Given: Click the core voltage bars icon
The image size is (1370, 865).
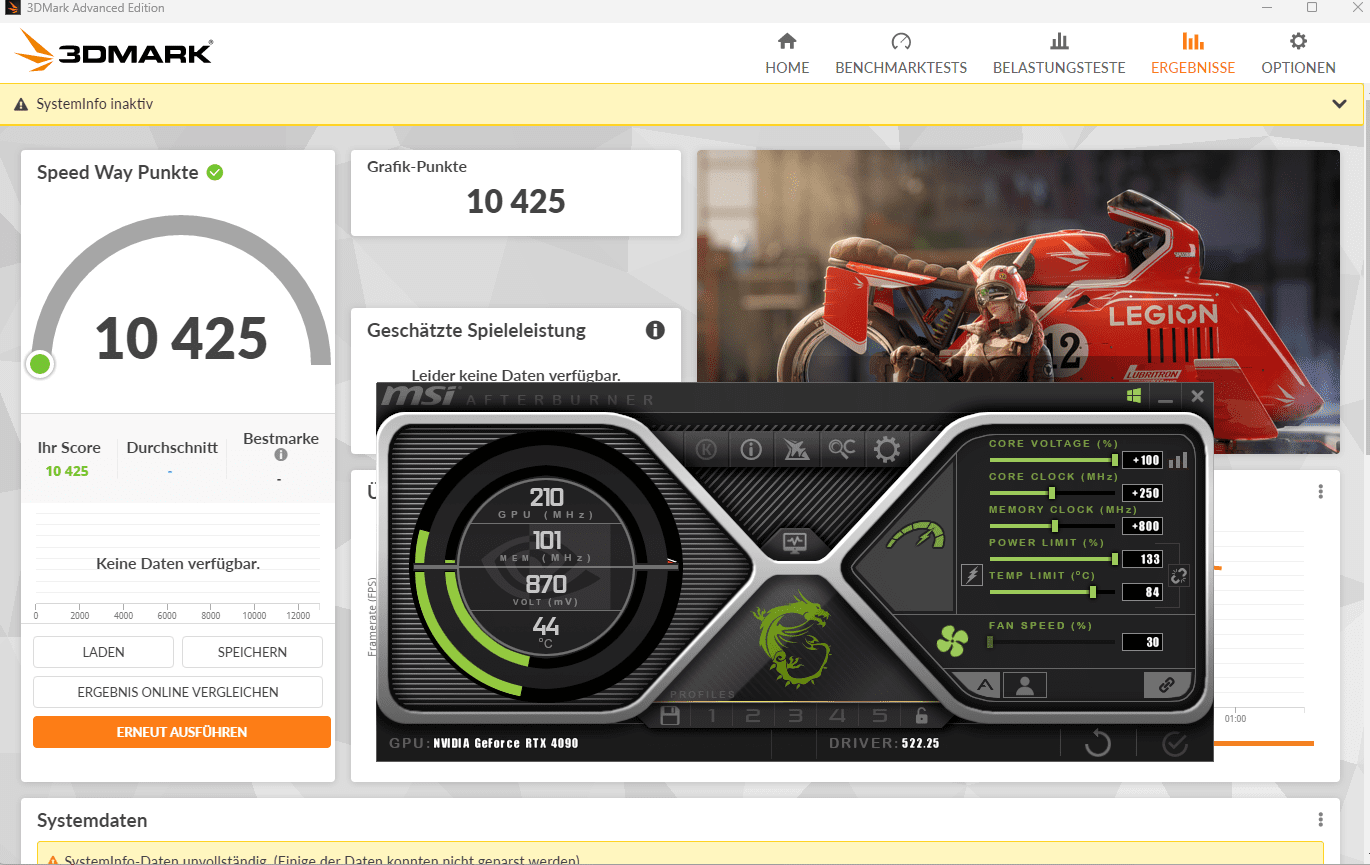Looking at the screenshot, I should tap(1178, 460).
